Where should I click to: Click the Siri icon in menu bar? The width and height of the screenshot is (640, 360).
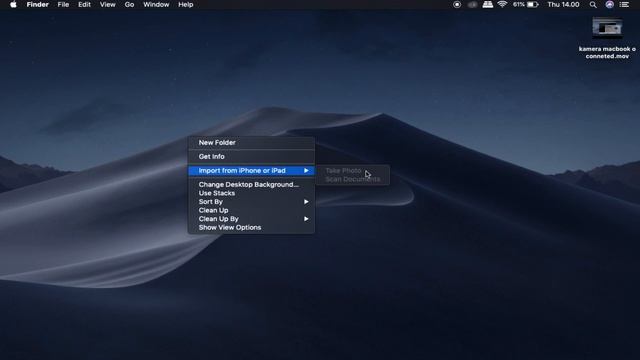pos(609,4)
